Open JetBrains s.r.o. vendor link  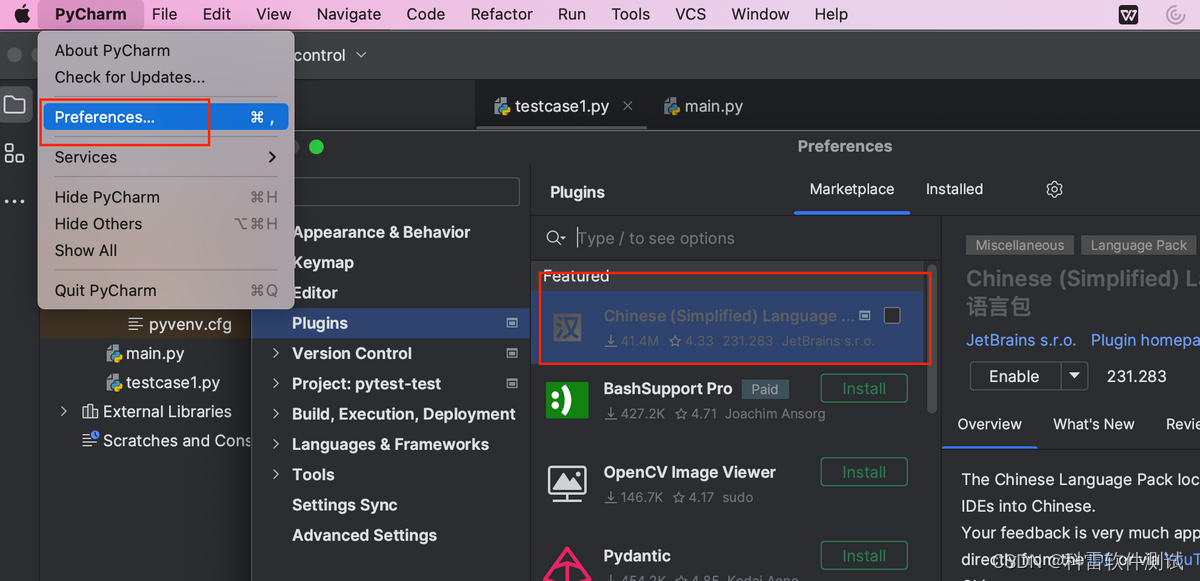point(1021,340)
